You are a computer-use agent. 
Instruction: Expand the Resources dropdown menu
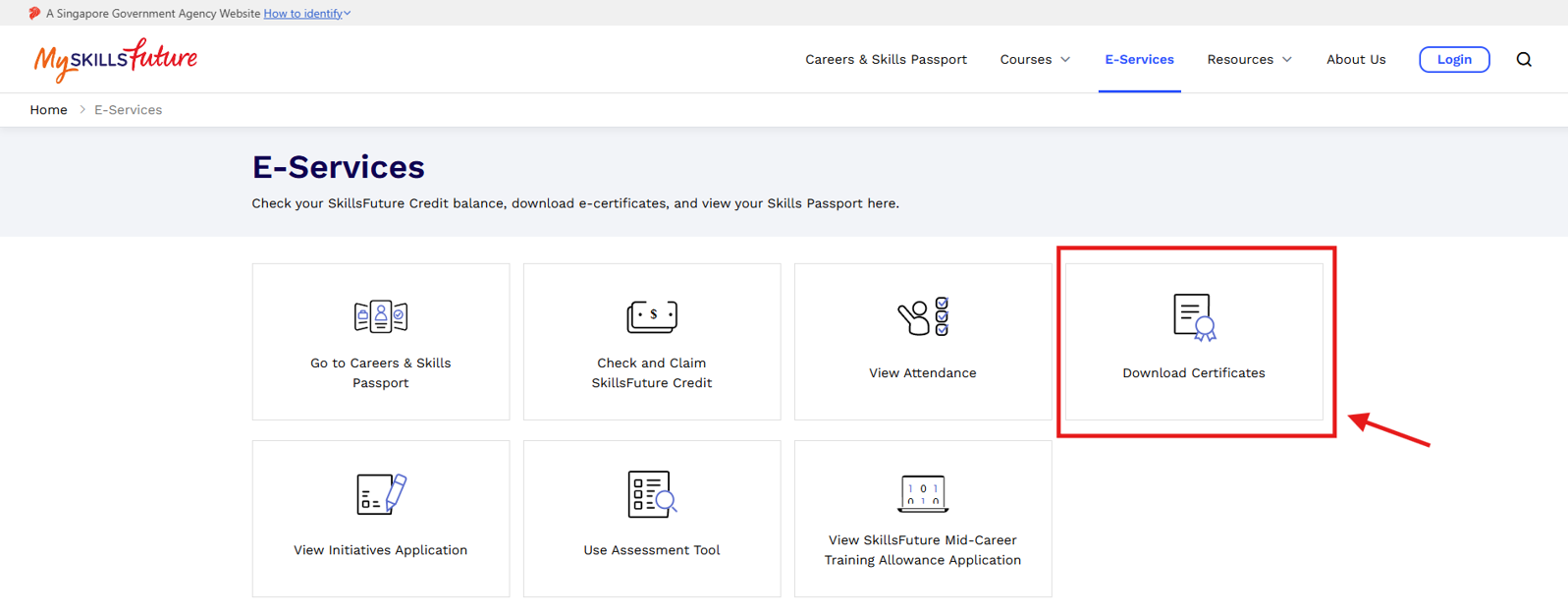coord(1249,60)
